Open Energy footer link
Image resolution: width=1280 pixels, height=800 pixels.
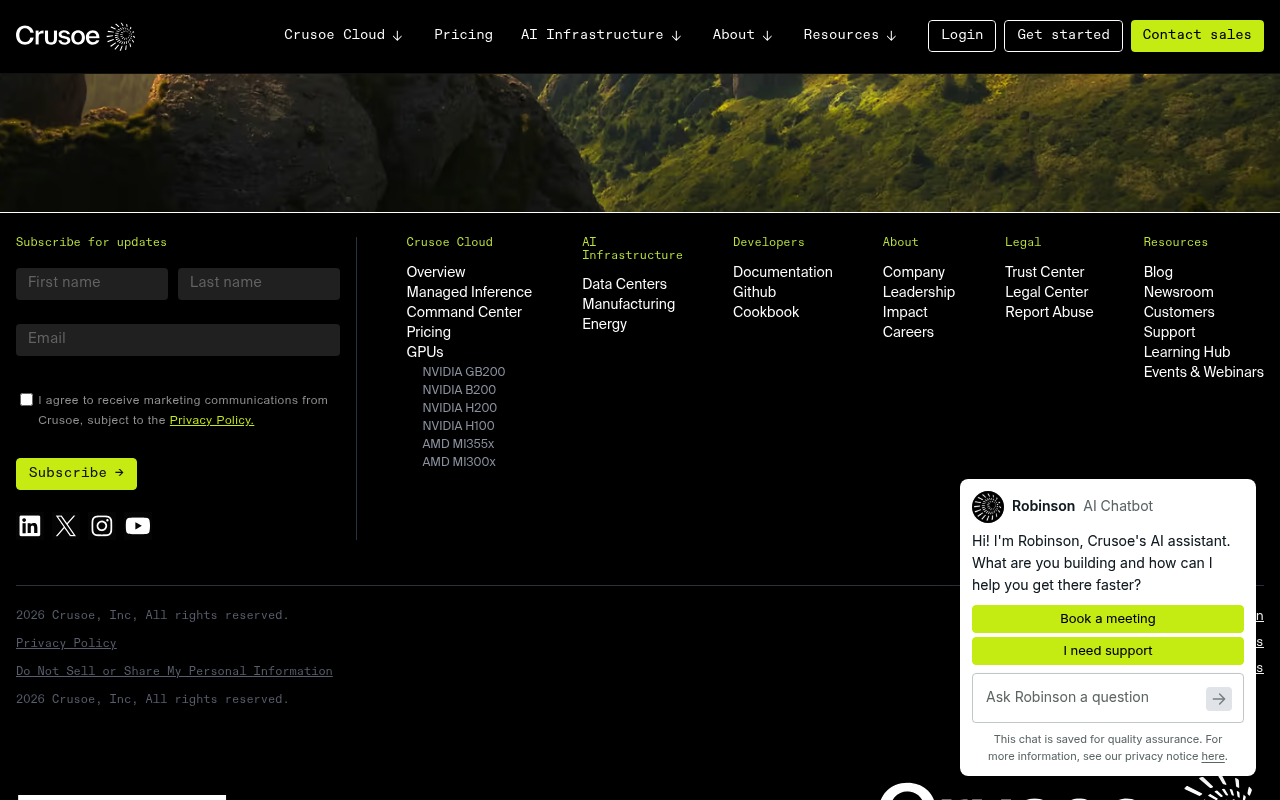click(x=605, y=324)
